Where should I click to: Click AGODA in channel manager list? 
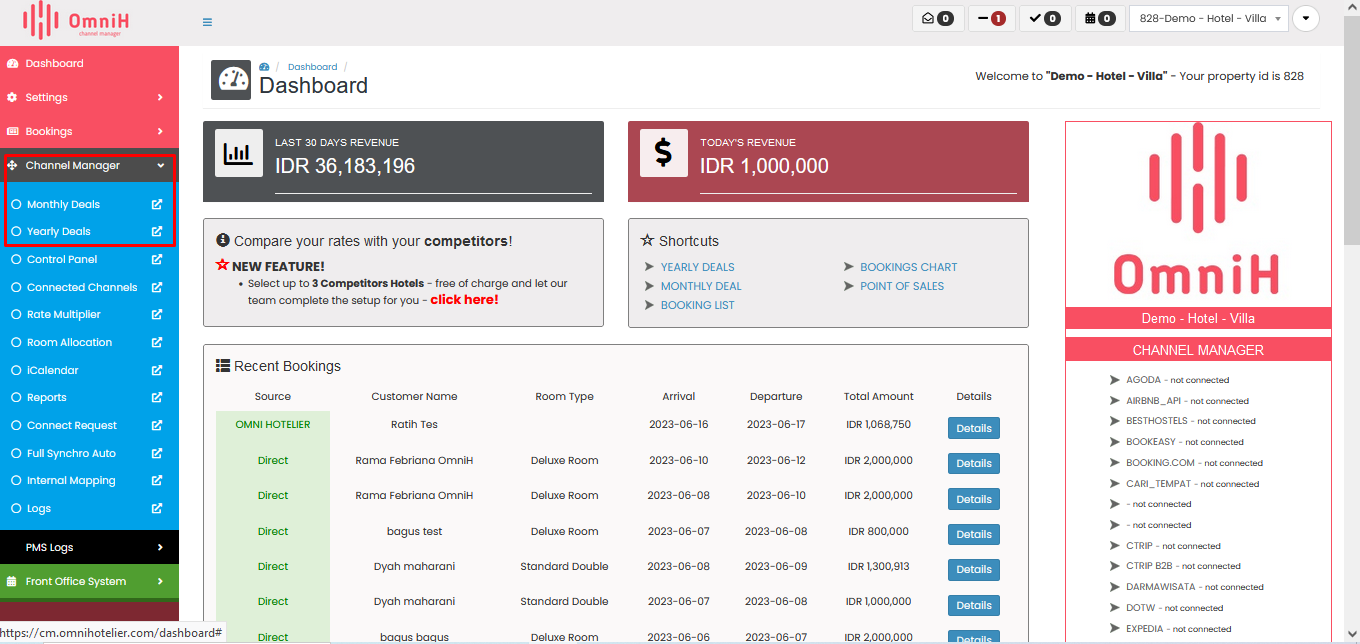(x=1143, y=380)
